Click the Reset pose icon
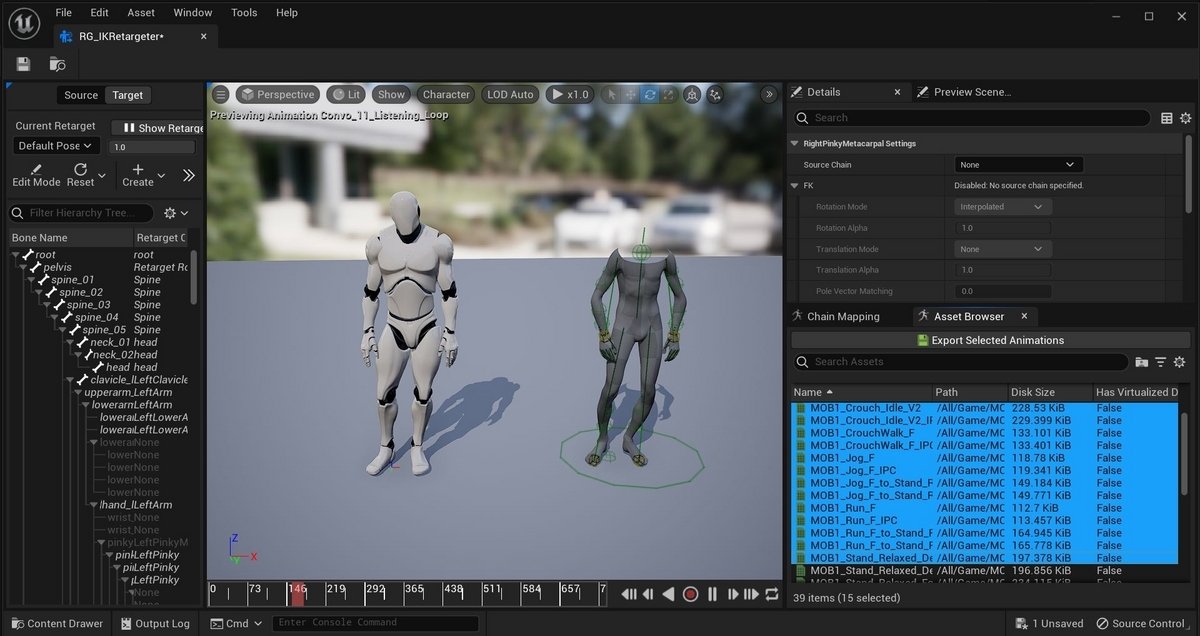This screenshot has width=1200, height=636. click(81, 170)
